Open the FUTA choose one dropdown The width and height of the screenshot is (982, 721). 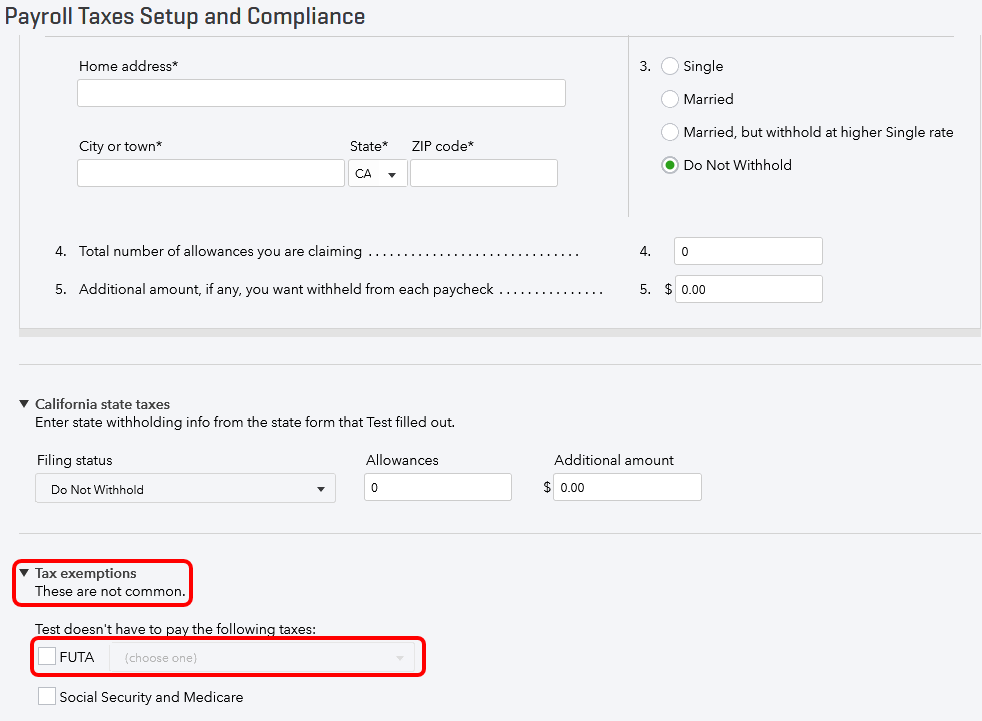[264, 658]
